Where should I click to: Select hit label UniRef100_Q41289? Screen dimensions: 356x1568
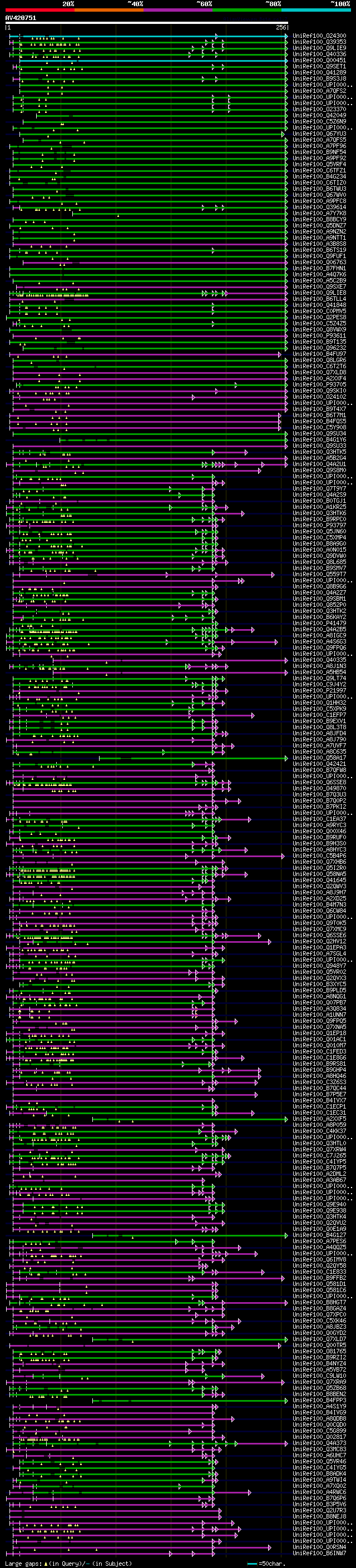point(319,72)
